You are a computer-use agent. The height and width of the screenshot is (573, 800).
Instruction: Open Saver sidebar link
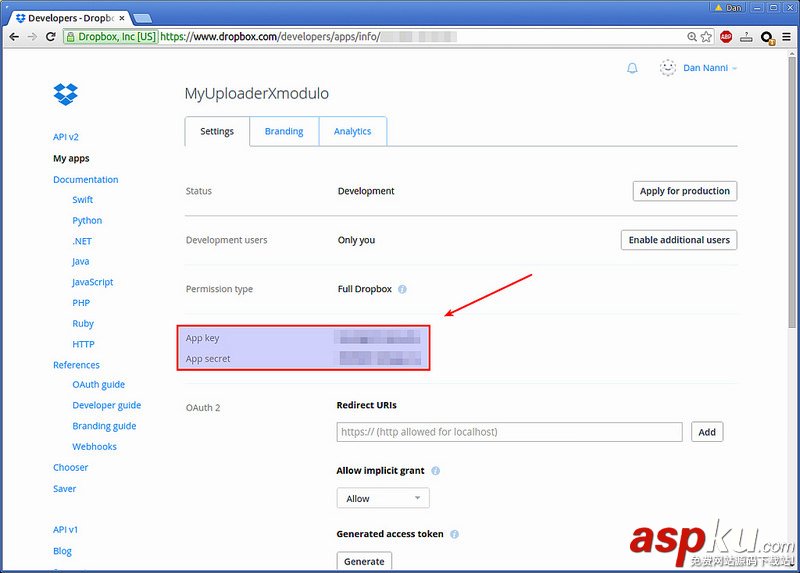(64, 489)
